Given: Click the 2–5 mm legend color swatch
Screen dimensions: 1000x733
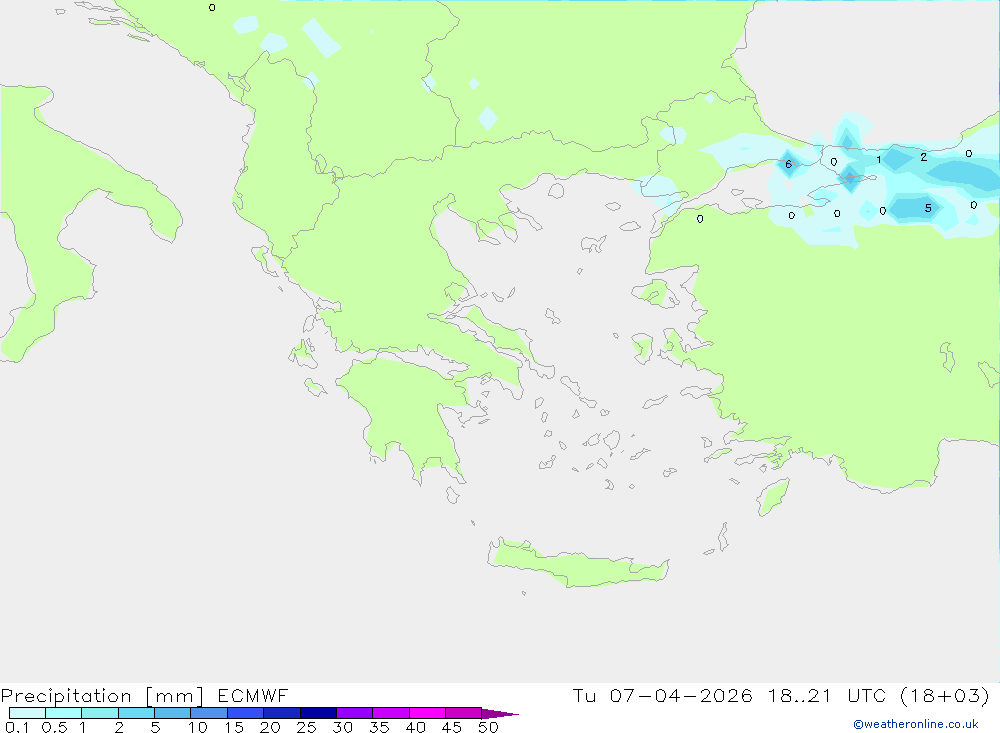Looking at the screenshot, I should pyautogui.click(x=136, y=713).
